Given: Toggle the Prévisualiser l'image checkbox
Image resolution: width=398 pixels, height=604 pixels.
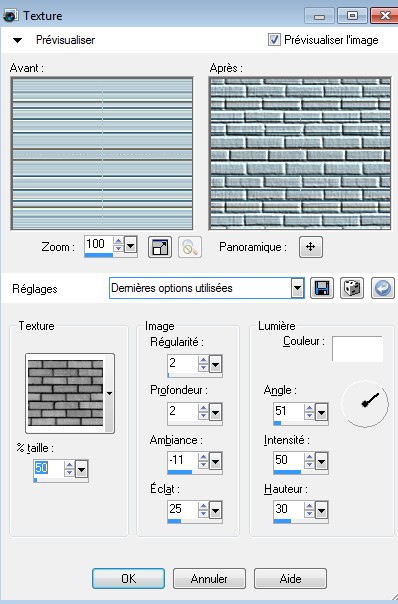Looking at the screenshot, I should [274, 40].
